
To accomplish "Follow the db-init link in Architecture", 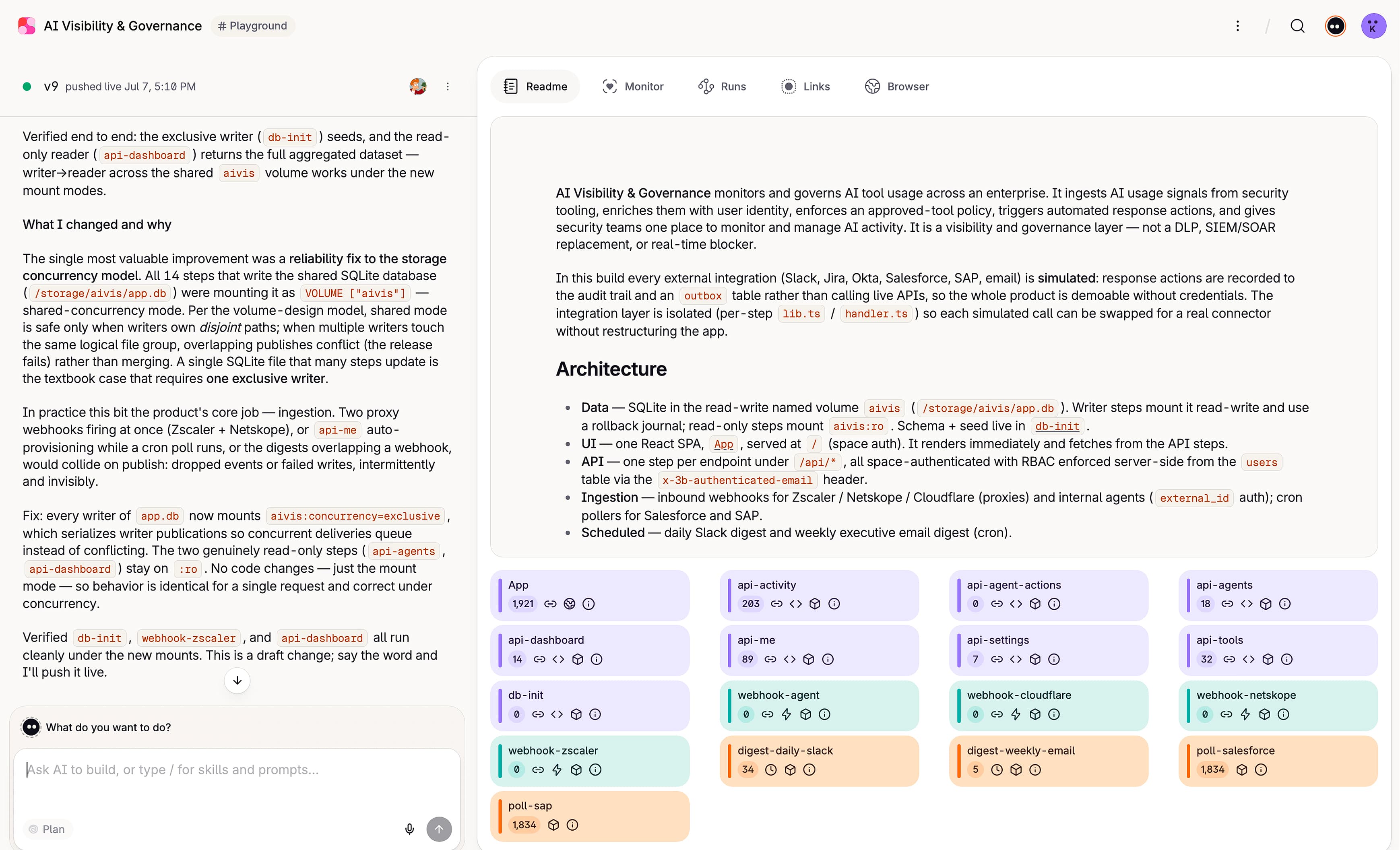I will [x=1057, y=425].
